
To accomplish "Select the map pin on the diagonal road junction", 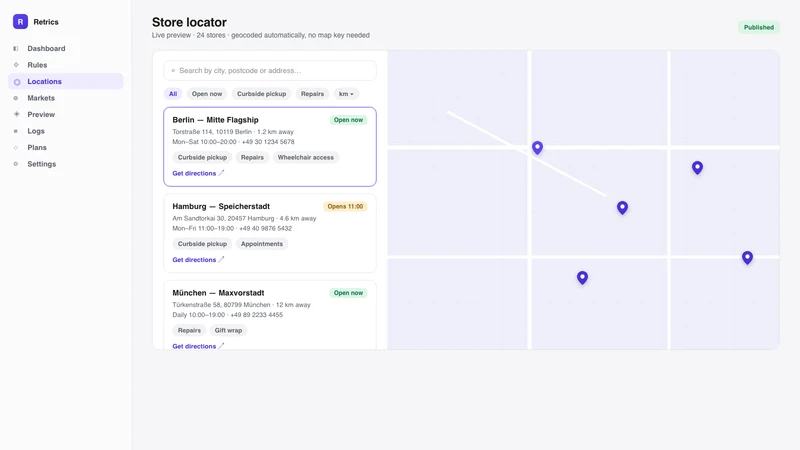I will coord(537,147).
